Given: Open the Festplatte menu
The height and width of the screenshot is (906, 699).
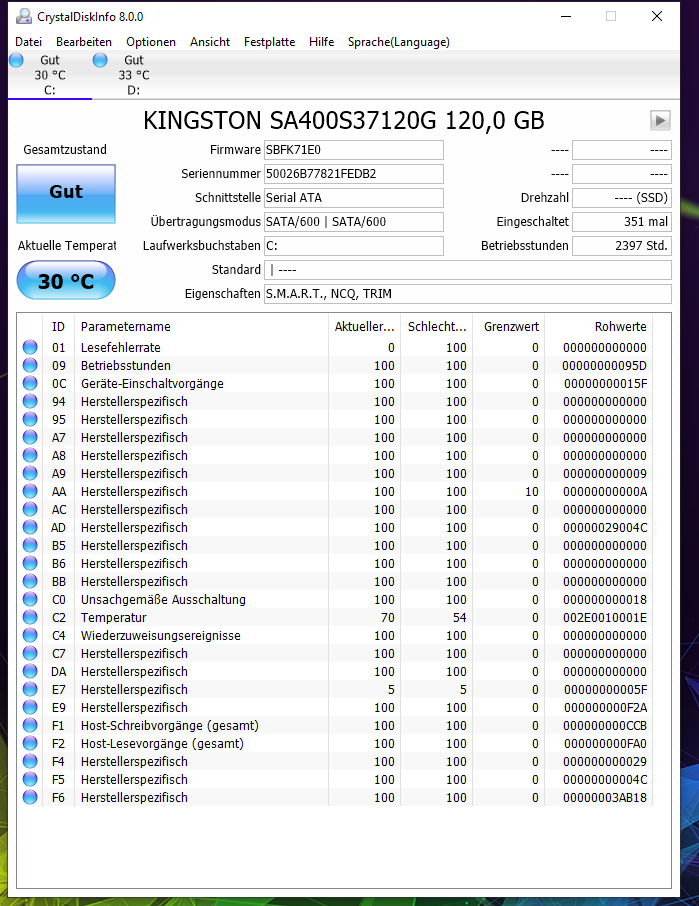Looking at the screenshot, I should [269, 42].
